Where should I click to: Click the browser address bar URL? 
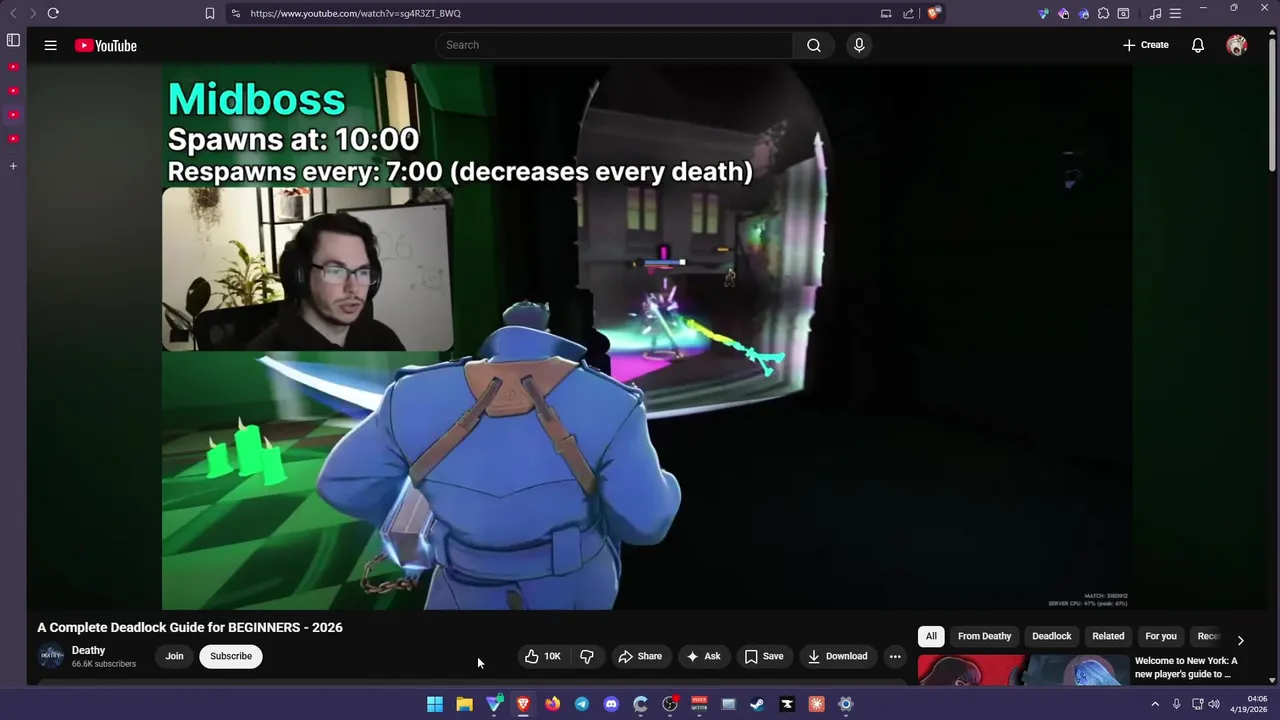[x=355, y=13]
